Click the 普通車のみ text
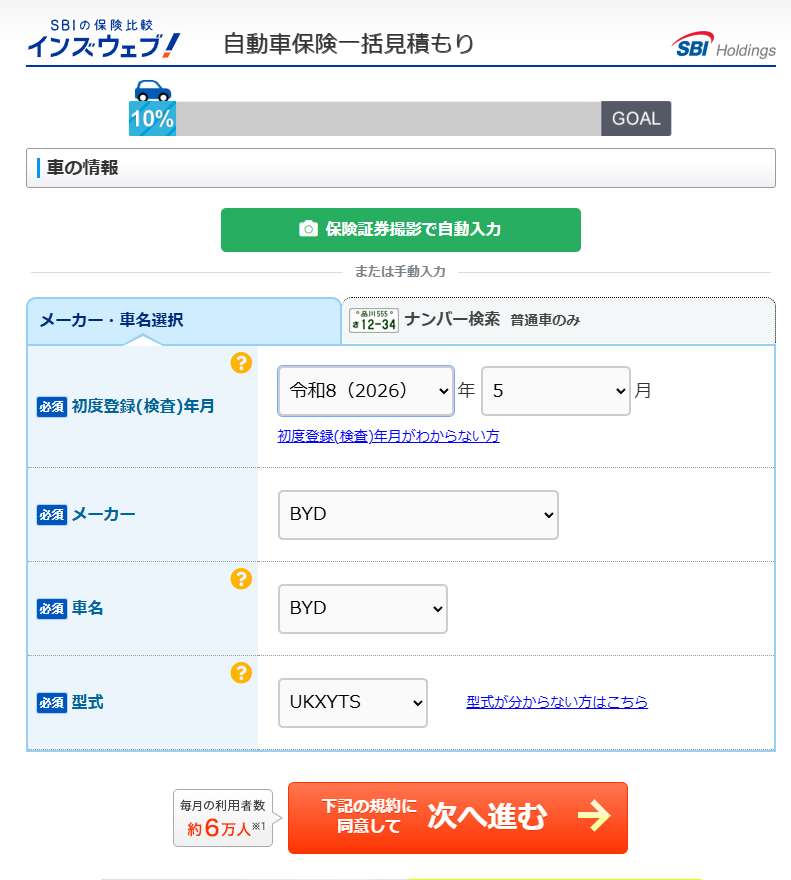The width and height of the screenshot is (791, 880). 545,320
